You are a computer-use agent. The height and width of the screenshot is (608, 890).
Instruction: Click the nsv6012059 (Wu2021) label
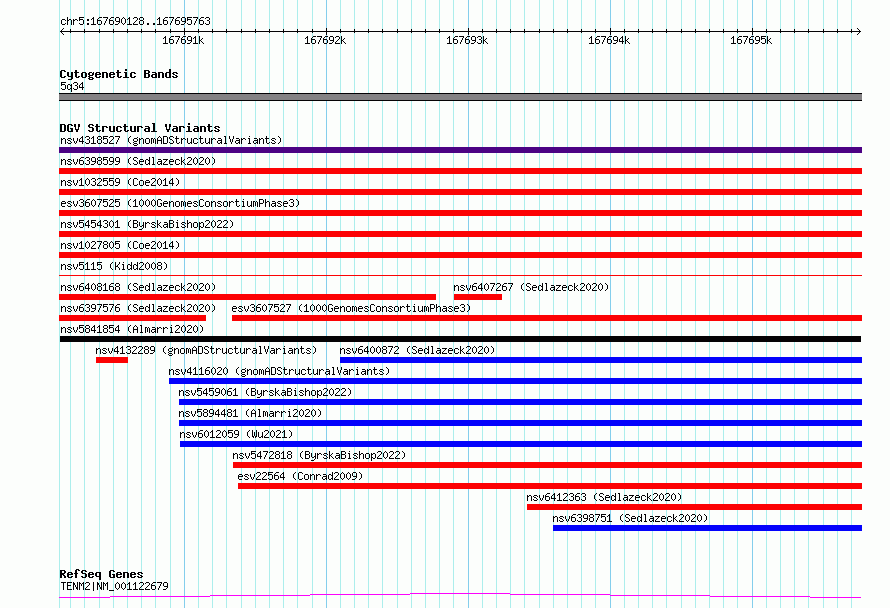point(236,434)
